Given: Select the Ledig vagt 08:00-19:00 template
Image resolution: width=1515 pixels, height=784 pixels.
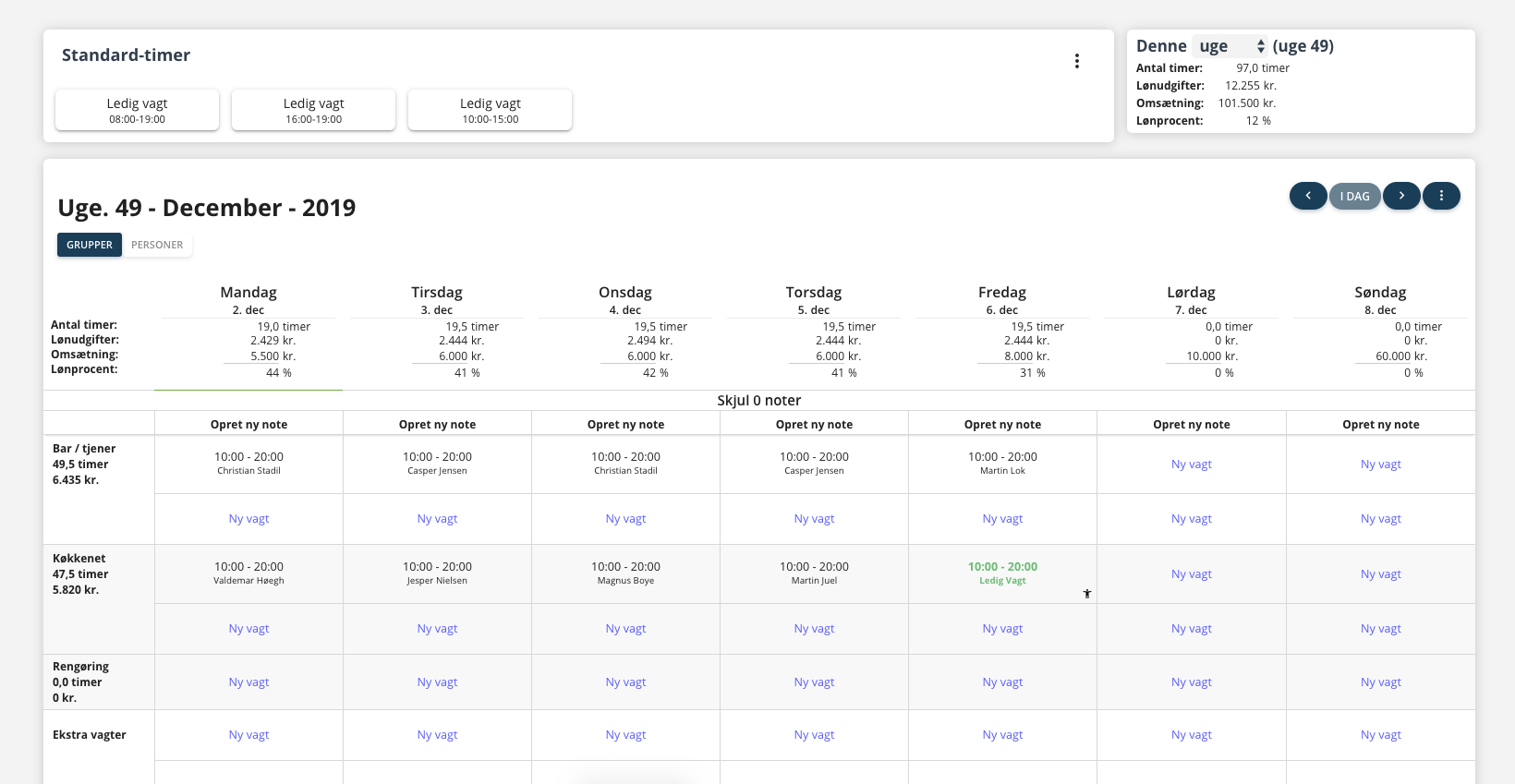Looking at the screenshot, I should [x=138, y=110].
